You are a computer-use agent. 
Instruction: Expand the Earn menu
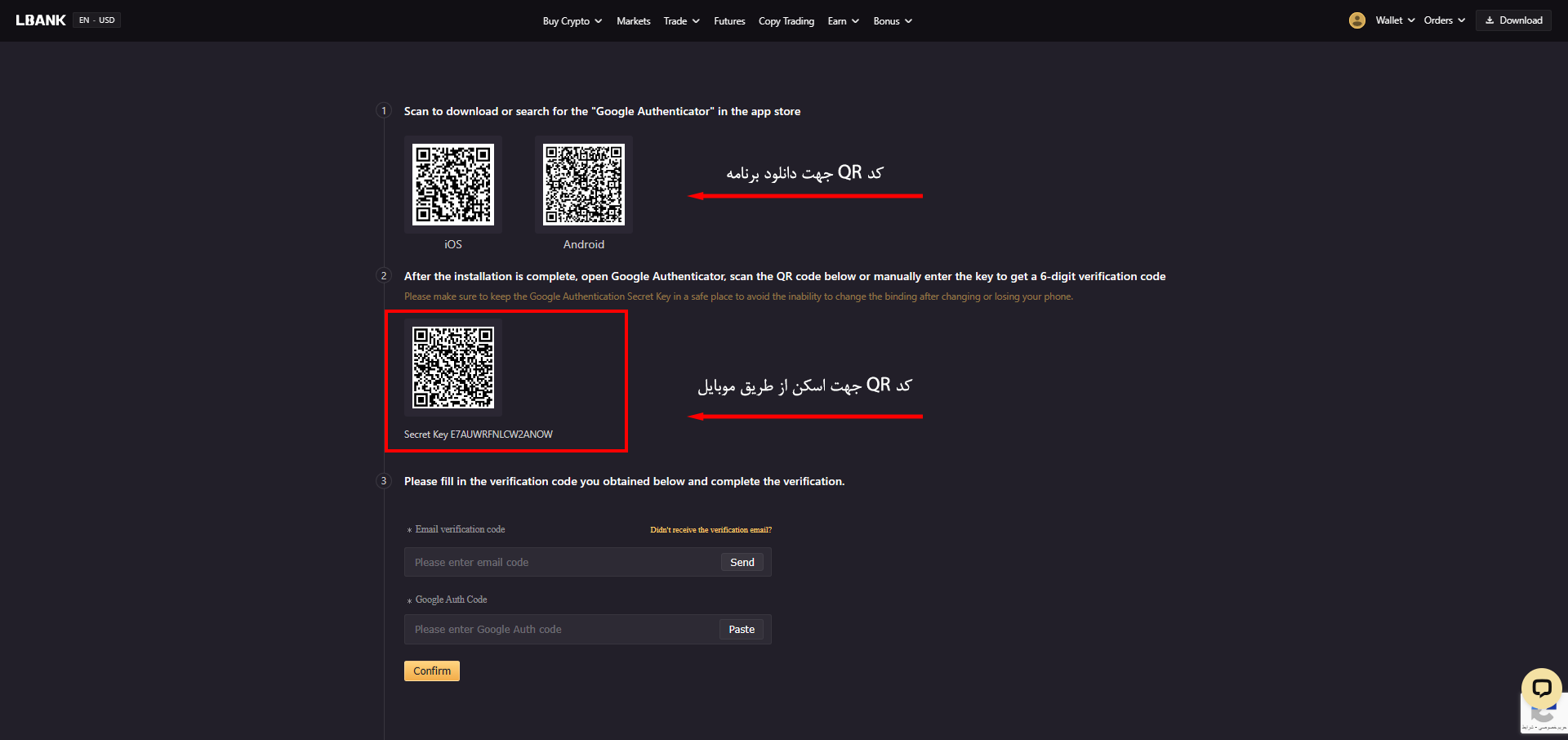[844, 21]
